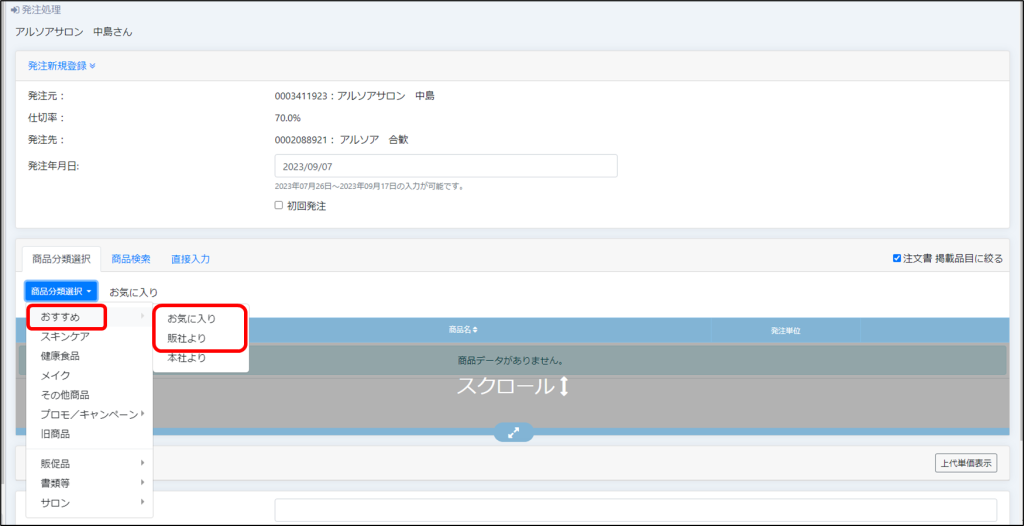Click the 発注年月日 date input field
The image size is (1024, 526).
(445, 166)
